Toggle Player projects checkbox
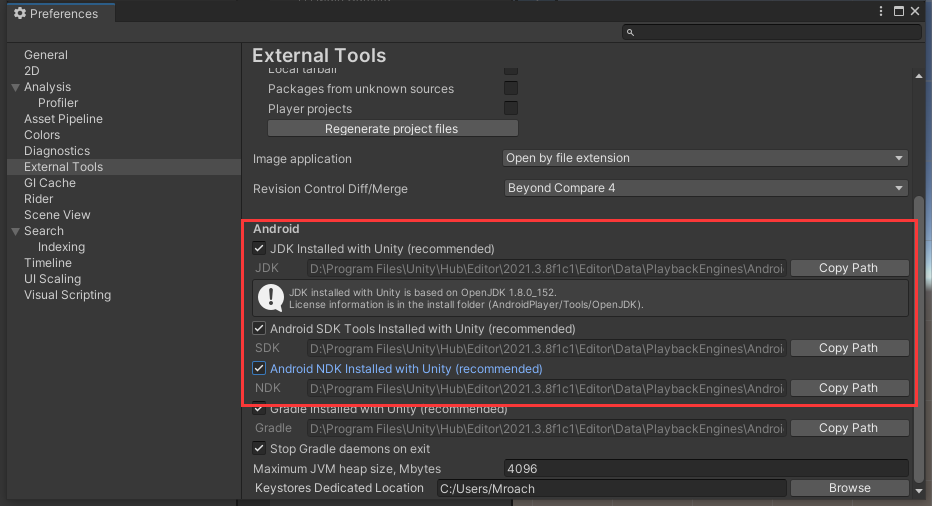Viewport: 932px width, 506px height. click(511, 108)
